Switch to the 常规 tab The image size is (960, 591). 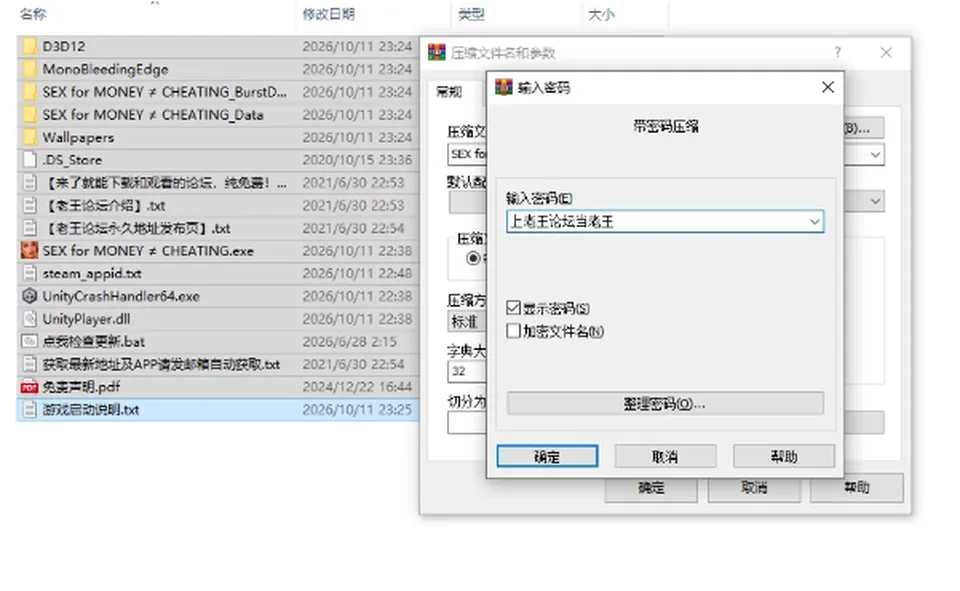[449, 92]
